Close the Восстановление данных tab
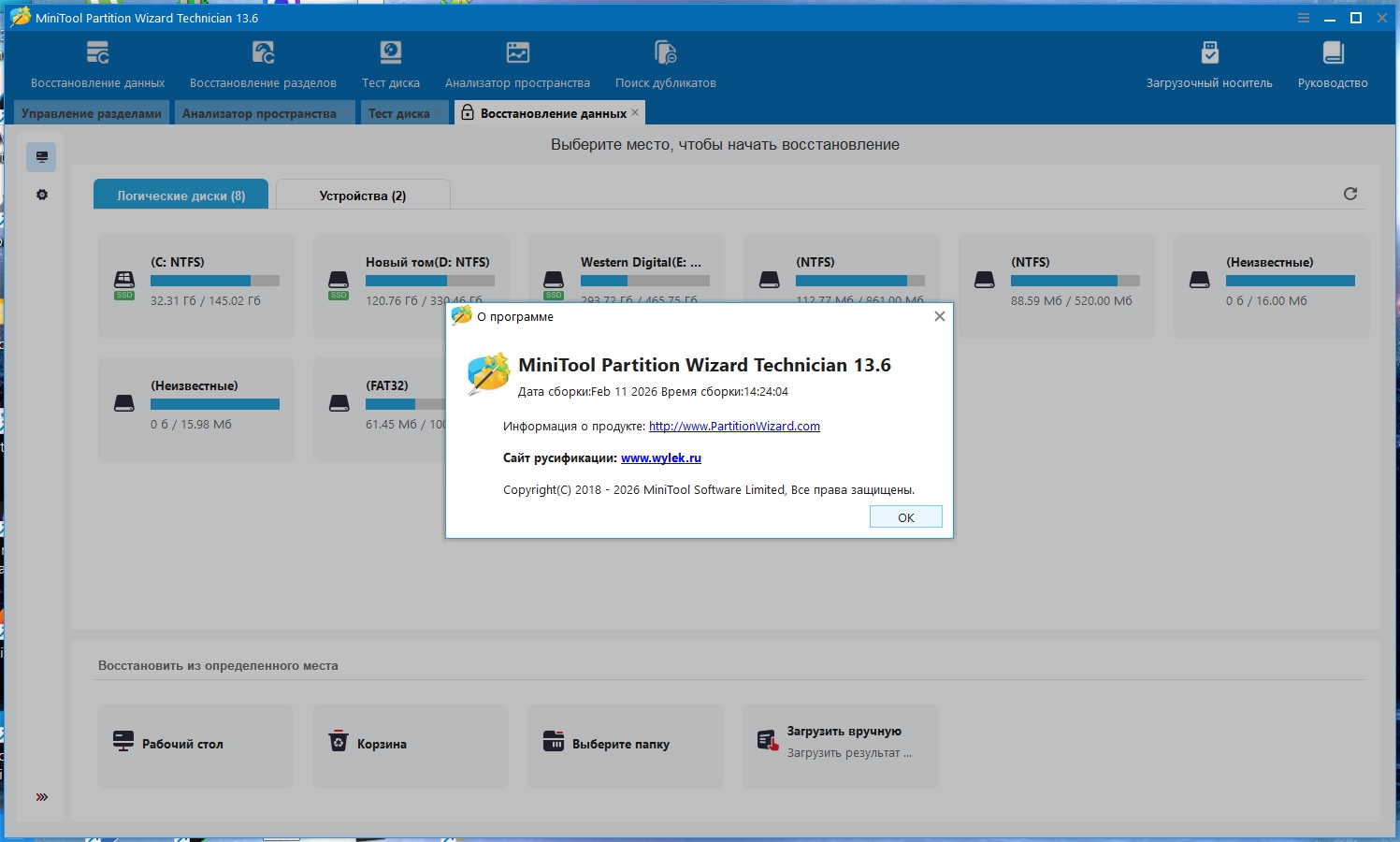Image resolution: width=1400 pixels, height=842 pixels. click(x=636, y=112)
